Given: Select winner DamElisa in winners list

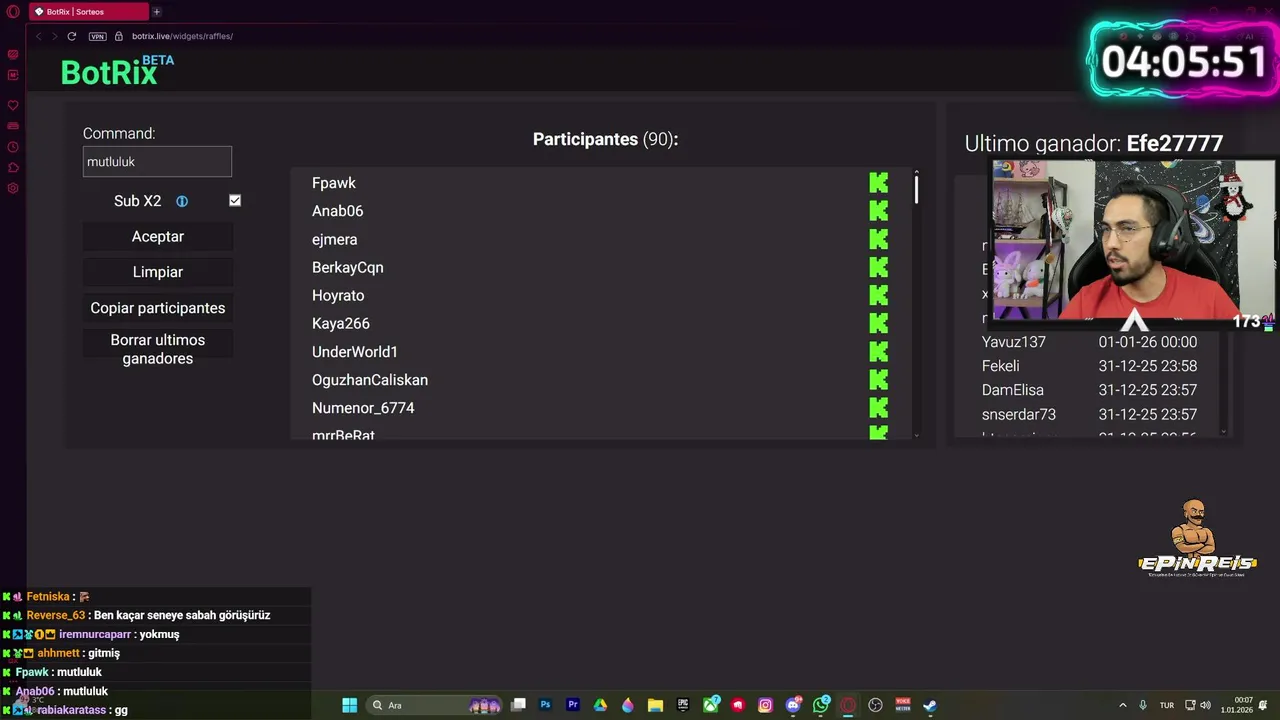Looking at the screenshot, I should (x=1013, y=390).
